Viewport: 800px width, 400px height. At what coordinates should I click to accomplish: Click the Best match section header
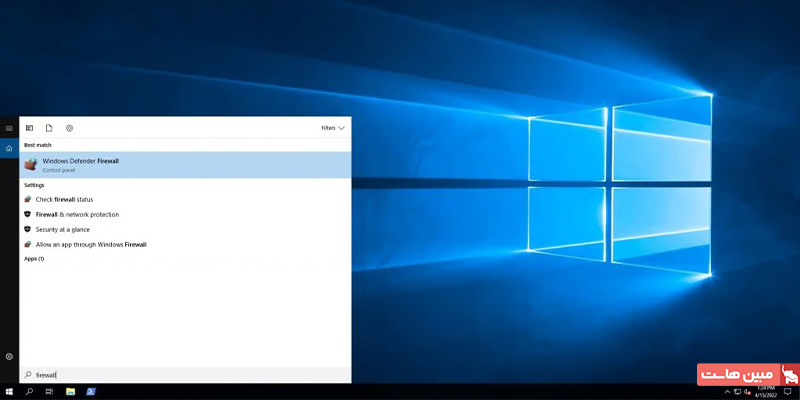point(38,145)
